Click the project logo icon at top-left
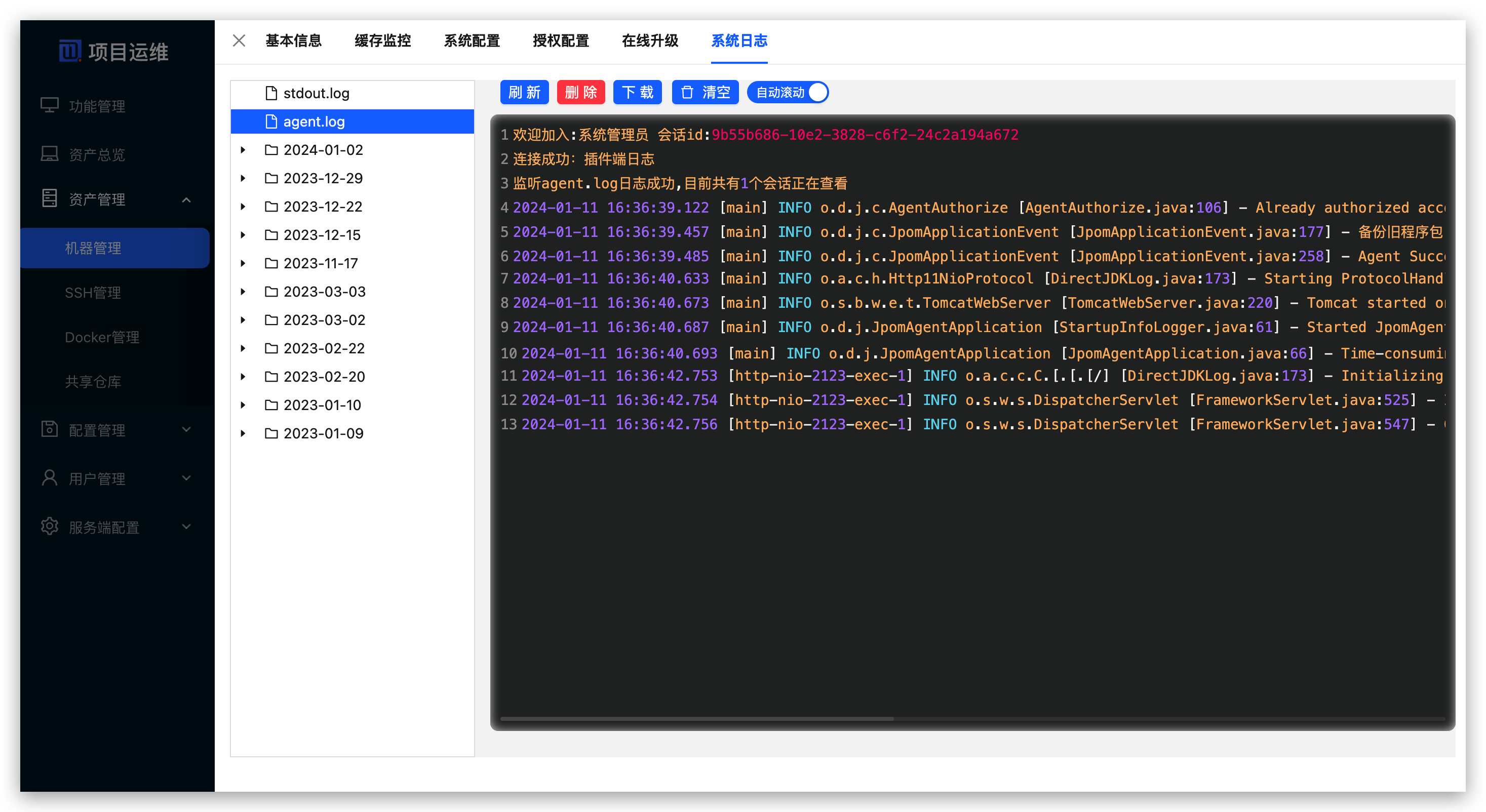1486x812 pixels. click(70, 51)
